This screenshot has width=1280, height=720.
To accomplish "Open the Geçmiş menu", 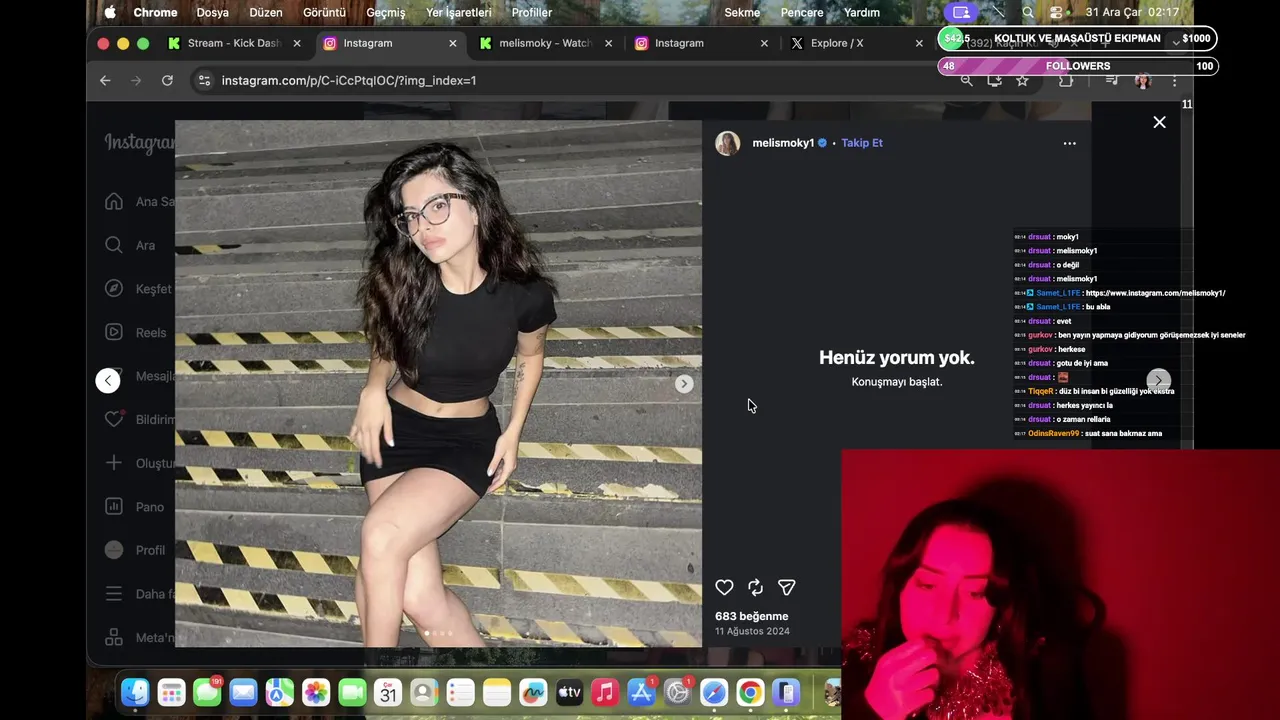I will point(386,12).
